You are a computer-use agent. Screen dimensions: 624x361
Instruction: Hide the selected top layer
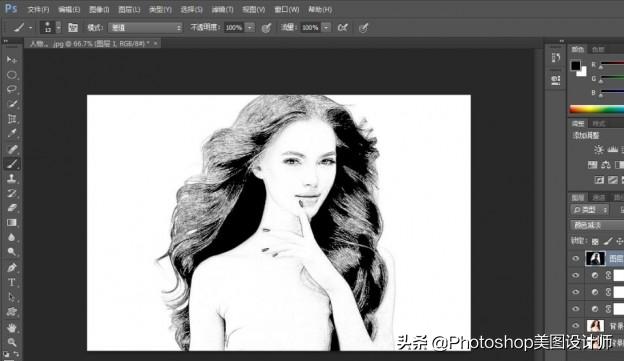[575, 259]
